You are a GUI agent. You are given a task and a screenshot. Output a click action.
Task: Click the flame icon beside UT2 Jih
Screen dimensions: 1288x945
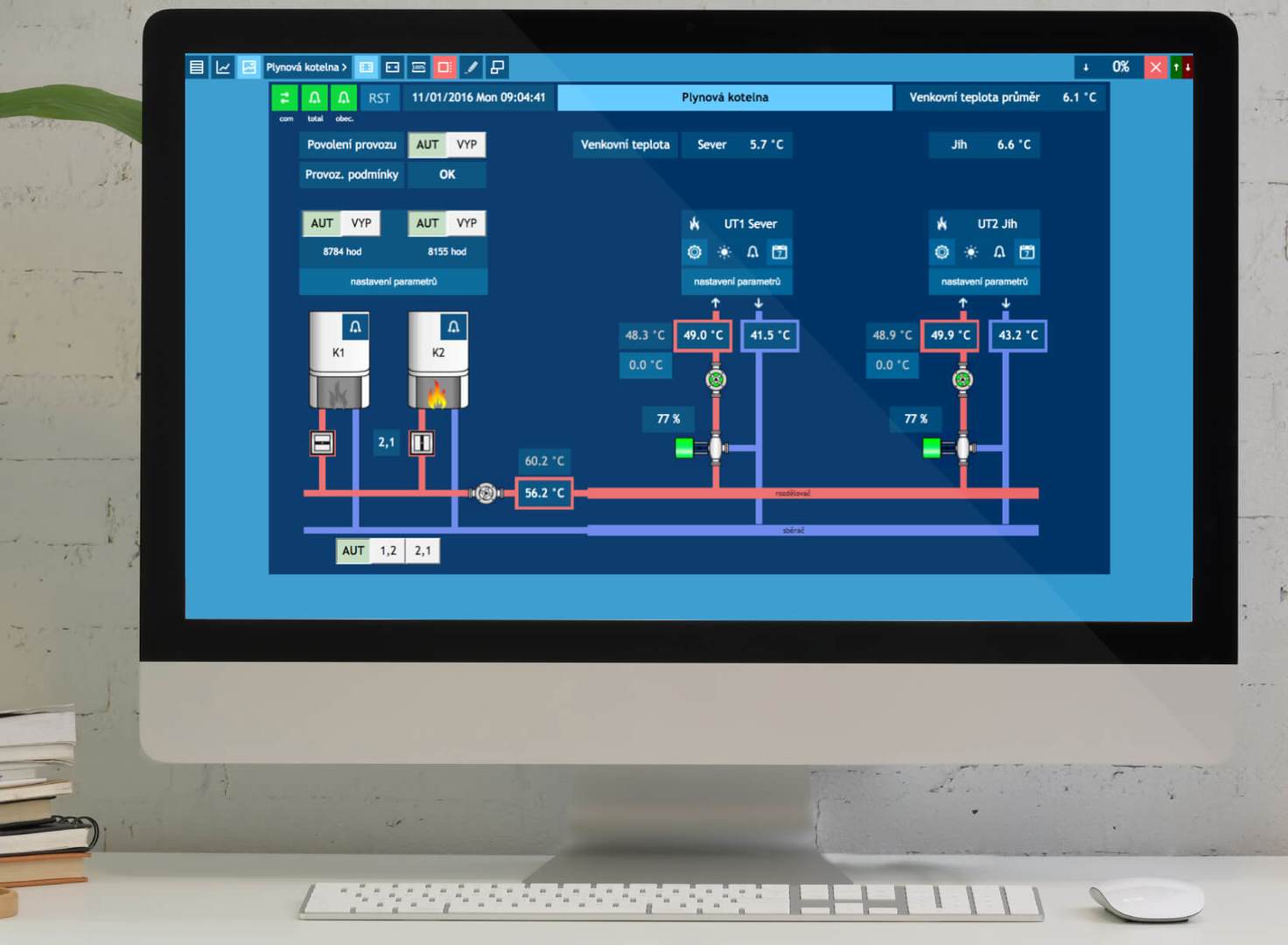point(942,224)
